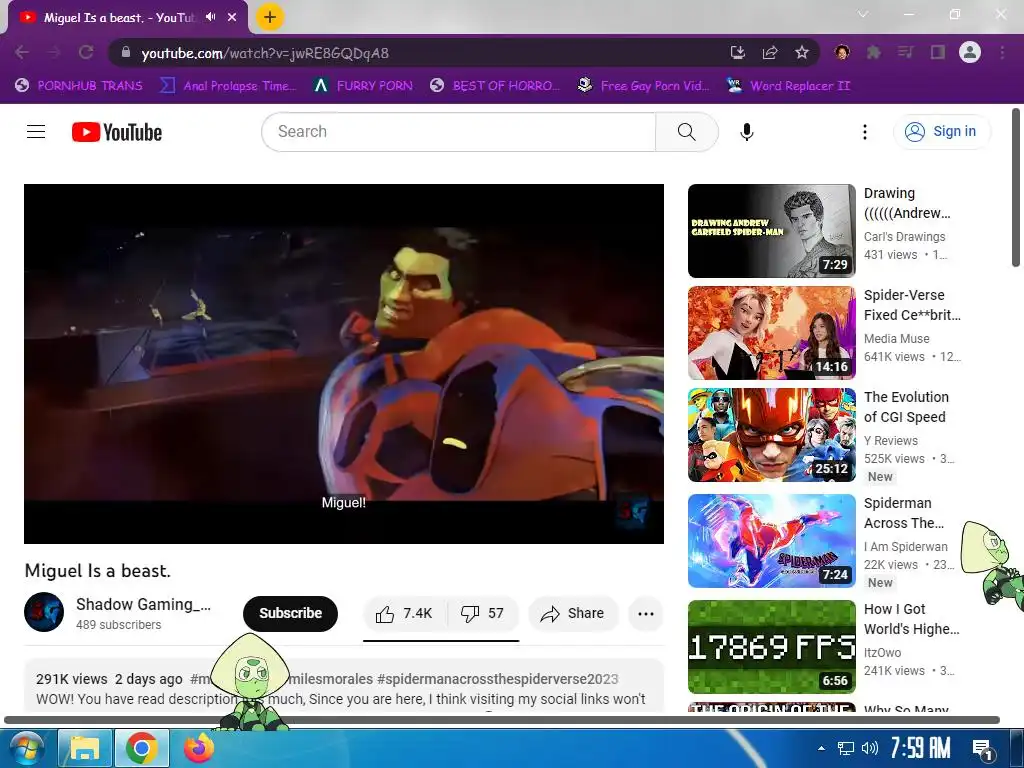The height and width of the screenshot is (768, 1024).
Task: Open Drawing Andrew Garfield Spider-Man thumbnail
Action: [771, 231]
